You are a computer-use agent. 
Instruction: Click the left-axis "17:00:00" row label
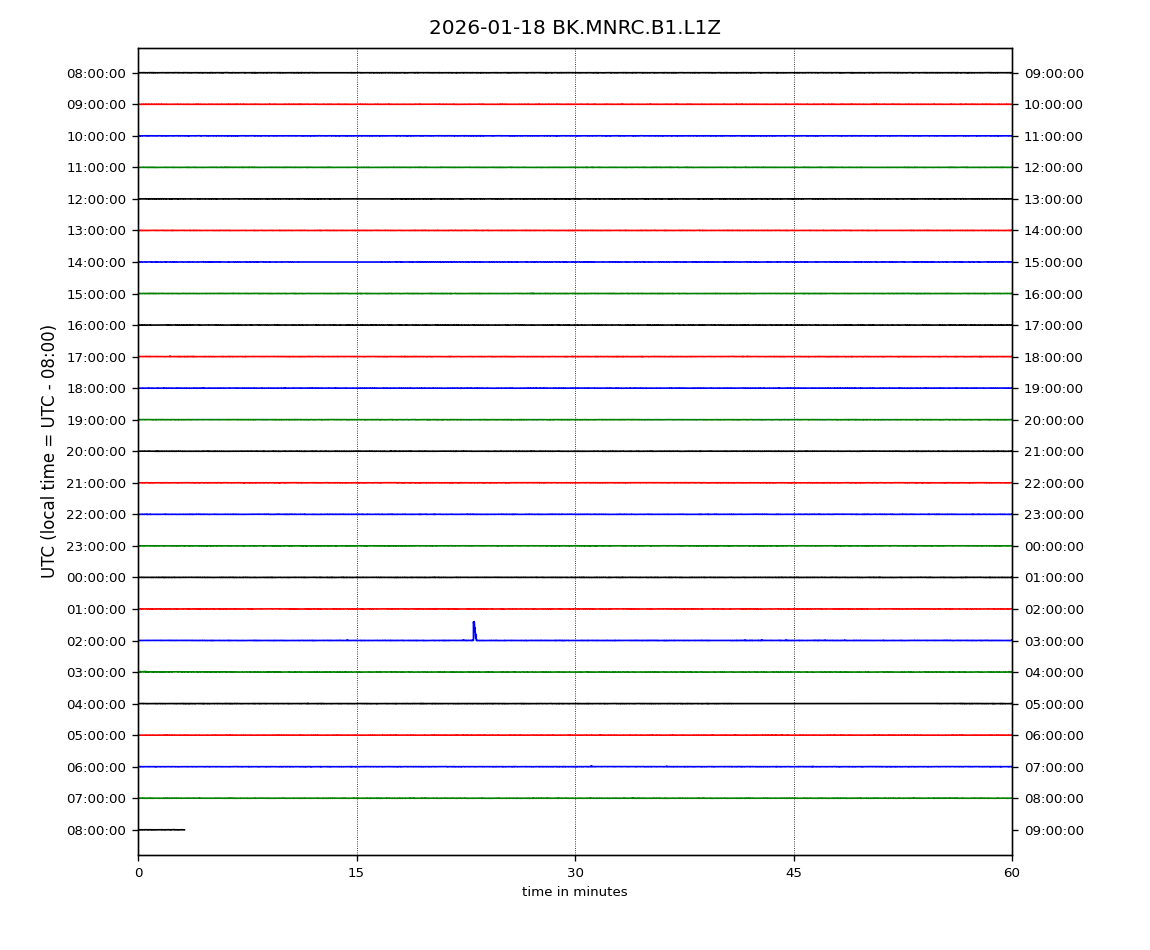click(96, 357)
